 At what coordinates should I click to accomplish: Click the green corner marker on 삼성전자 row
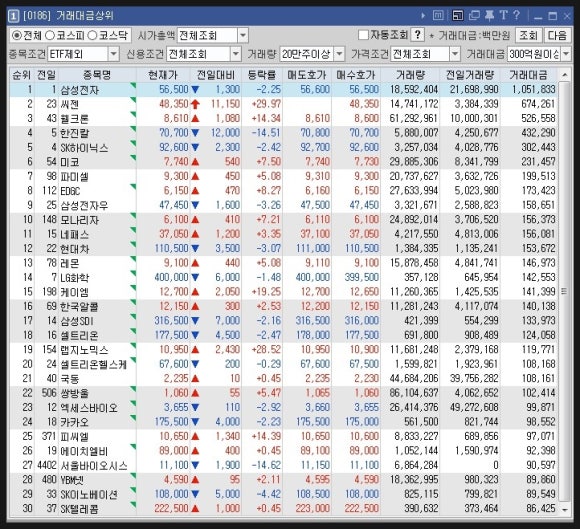pyautogui.click(x=133, y=86)
